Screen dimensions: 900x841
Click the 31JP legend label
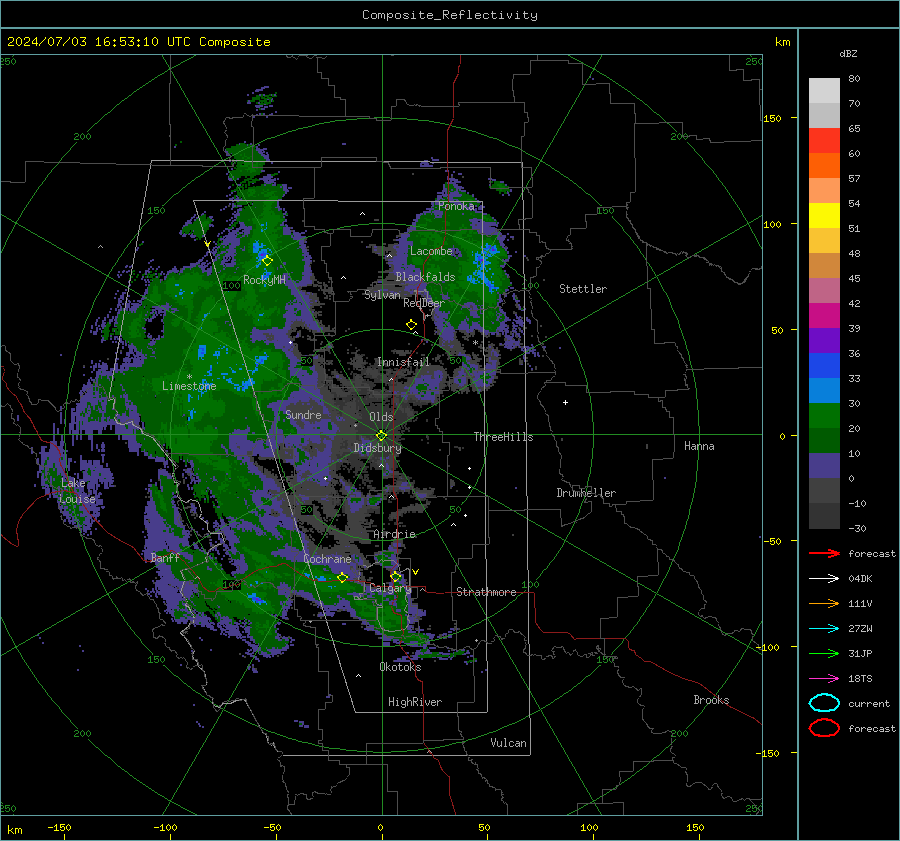coord(860,653)
